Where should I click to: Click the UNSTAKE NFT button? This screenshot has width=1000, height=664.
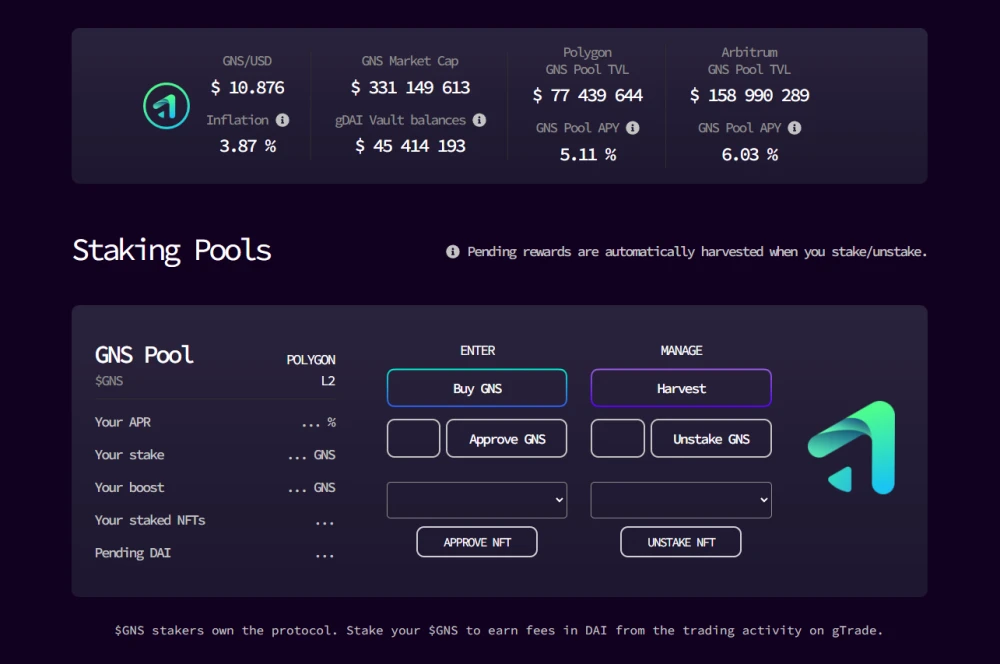point(681,542)
